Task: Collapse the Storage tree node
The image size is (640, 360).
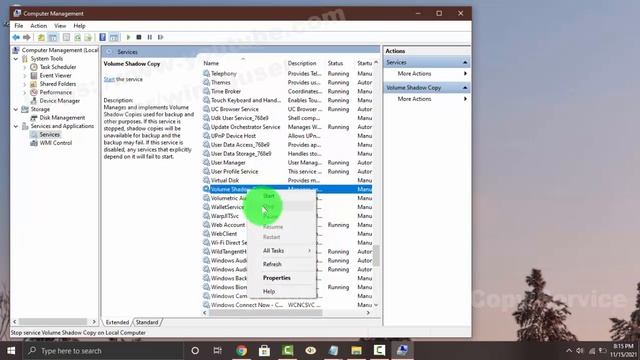Action: [x=16, y=109]
